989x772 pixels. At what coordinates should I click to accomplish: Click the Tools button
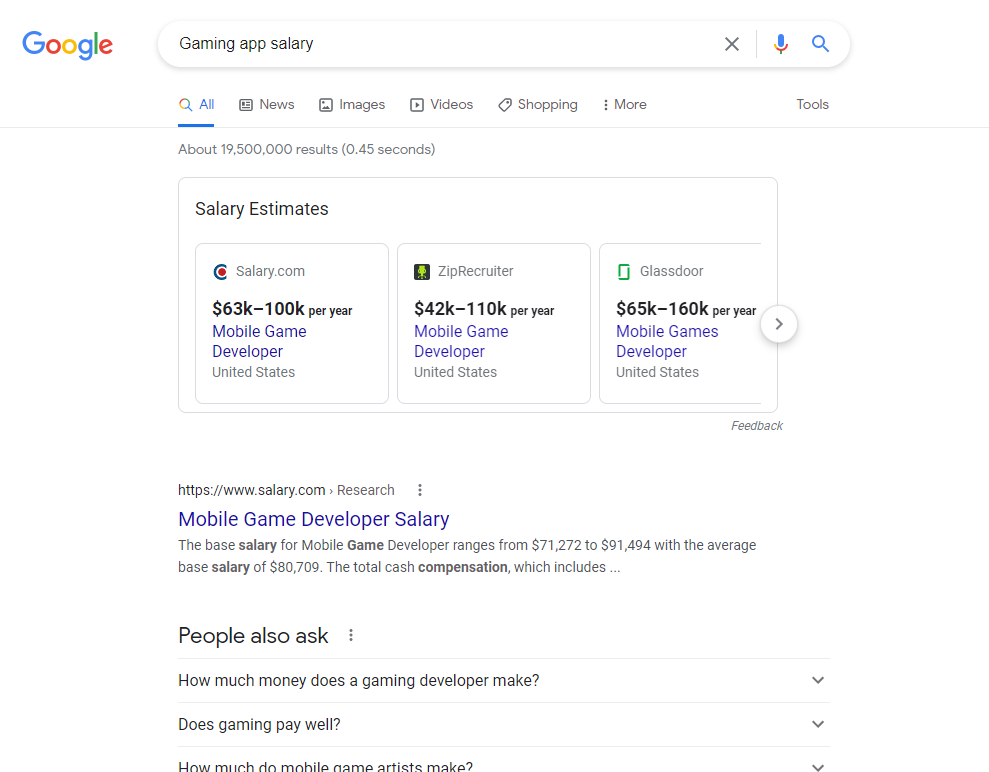click(x=812, y=105)
